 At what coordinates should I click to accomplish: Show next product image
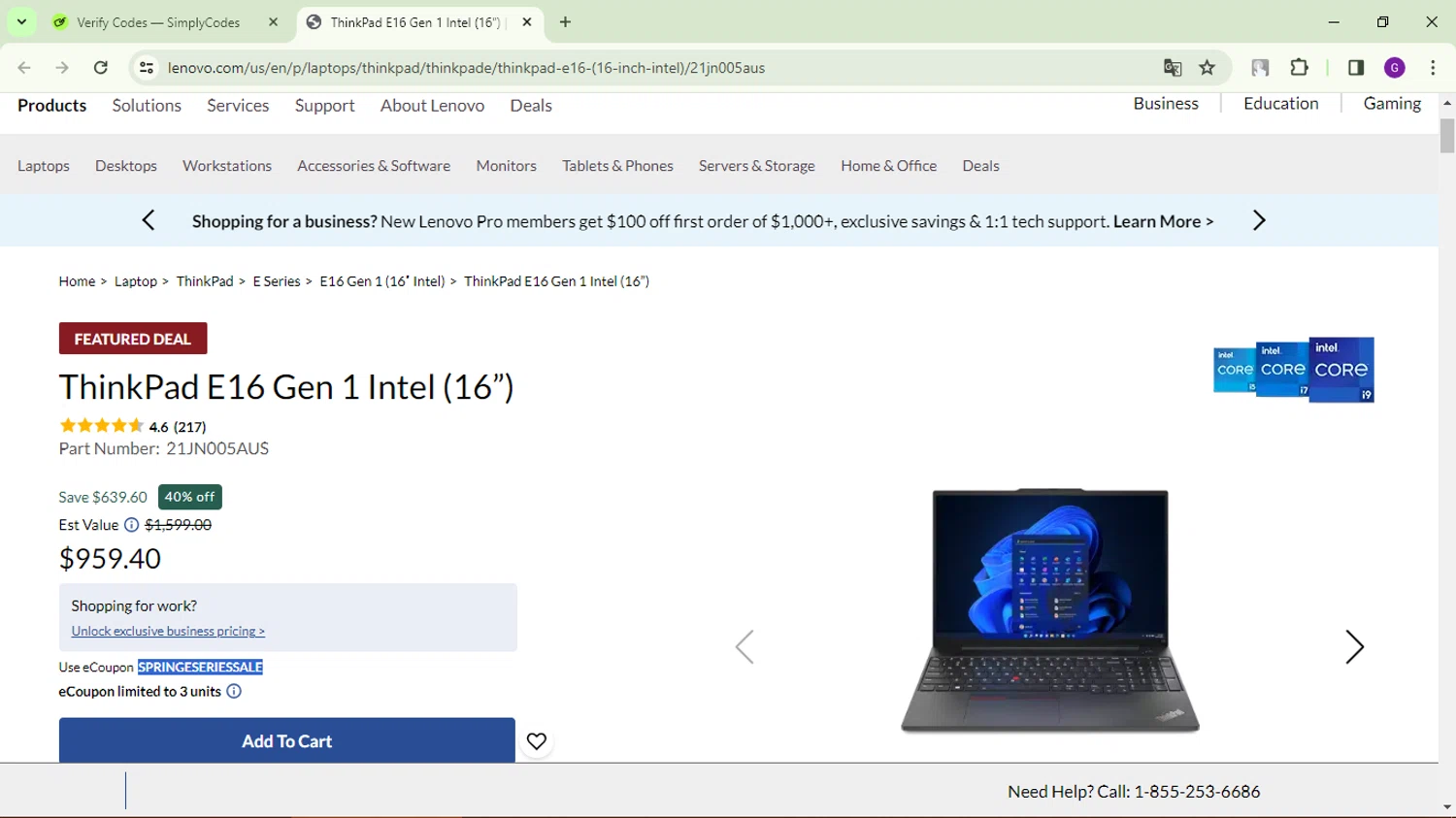click(1354, 647)
